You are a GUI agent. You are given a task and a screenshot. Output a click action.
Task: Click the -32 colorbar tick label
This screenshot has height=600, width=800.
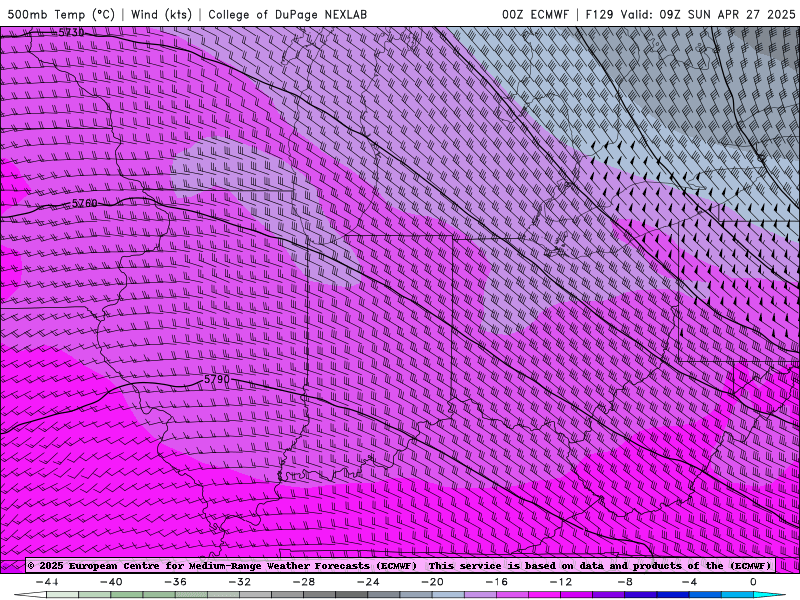coord(240,582)
